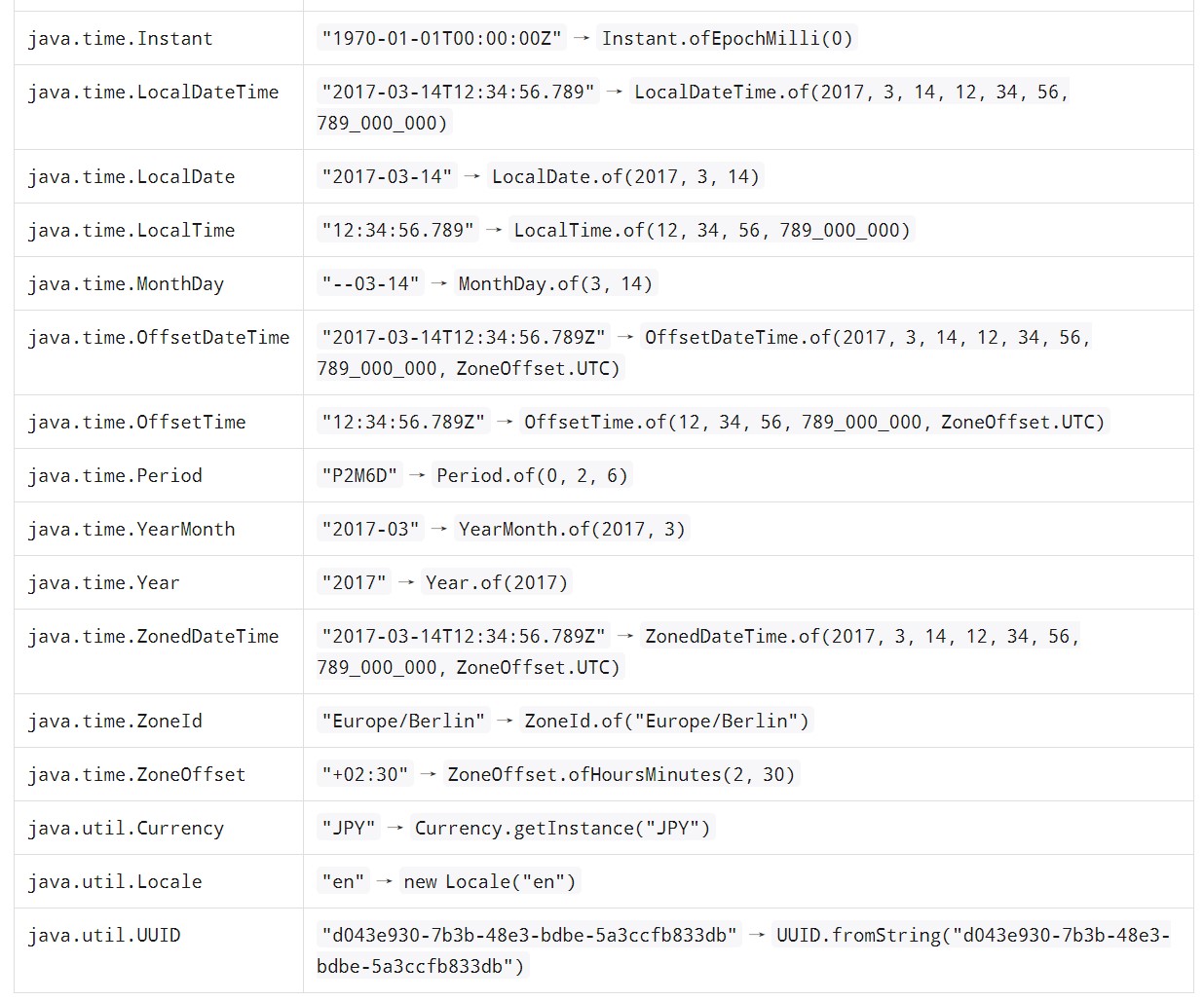The image size is (1204, 1001).
Task: Click the java.time.Instant type name
Action: coord(120,39)
